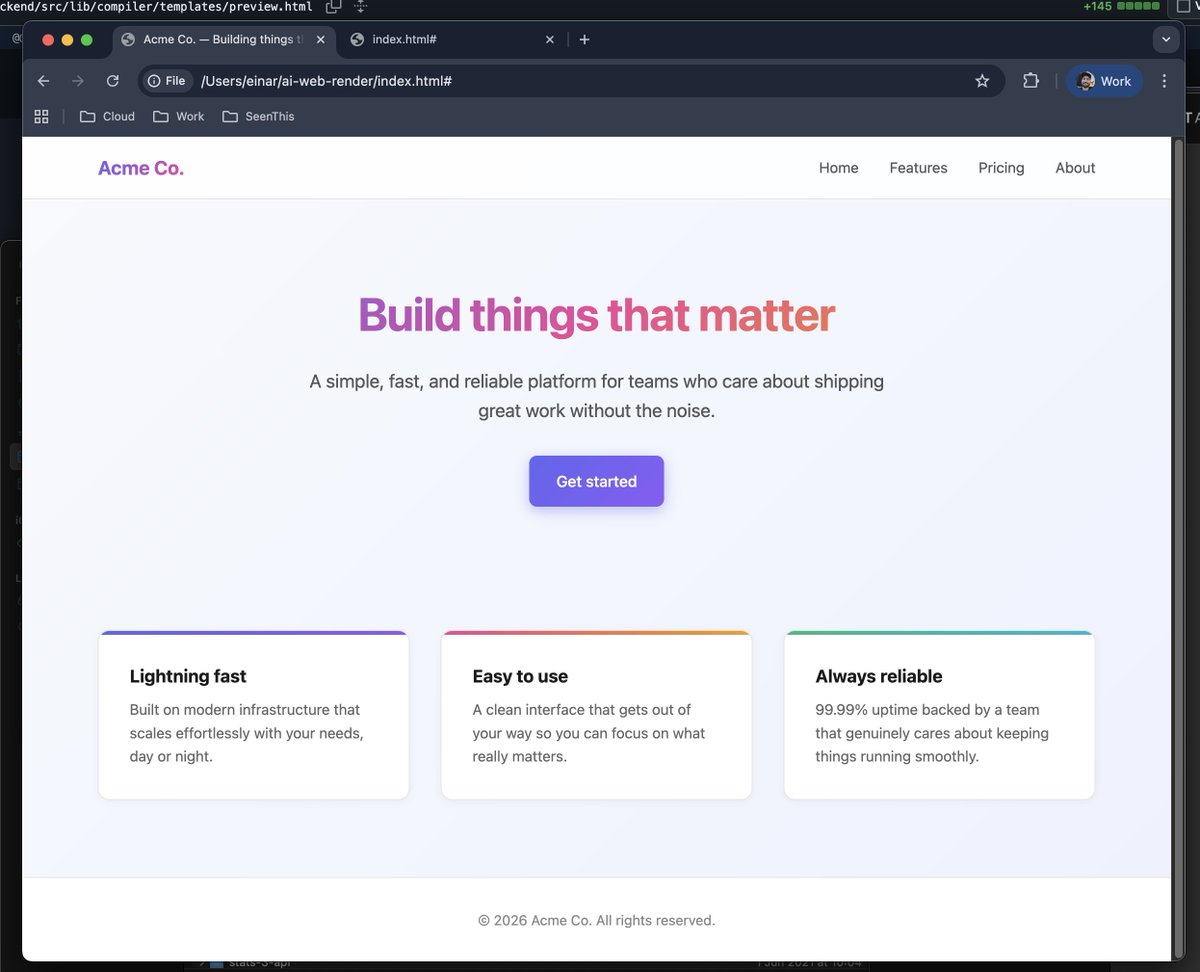Click the Acme Co. logo
Viewport: 1200px width, 972px height.
[x=141, y=168]
